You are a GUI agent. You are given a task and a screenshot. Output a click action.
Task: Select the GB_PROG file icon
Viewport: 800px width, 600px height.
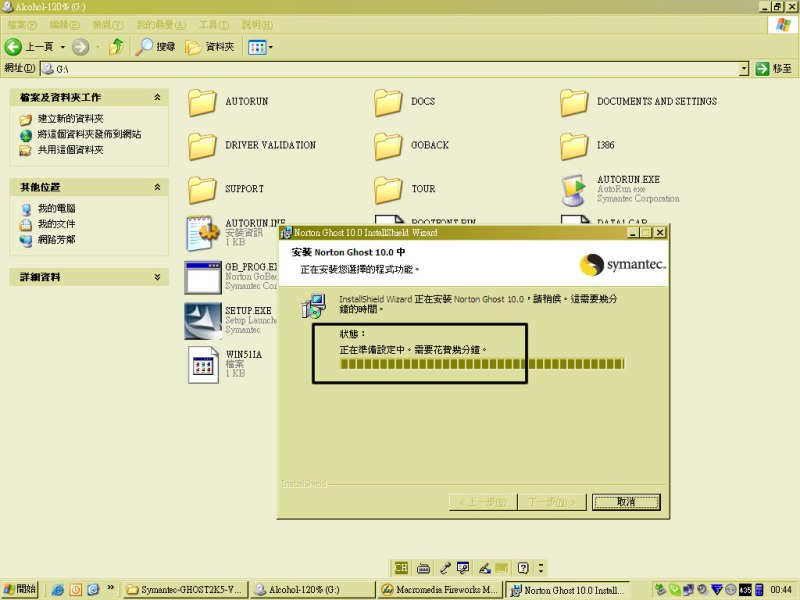[203, 277]
